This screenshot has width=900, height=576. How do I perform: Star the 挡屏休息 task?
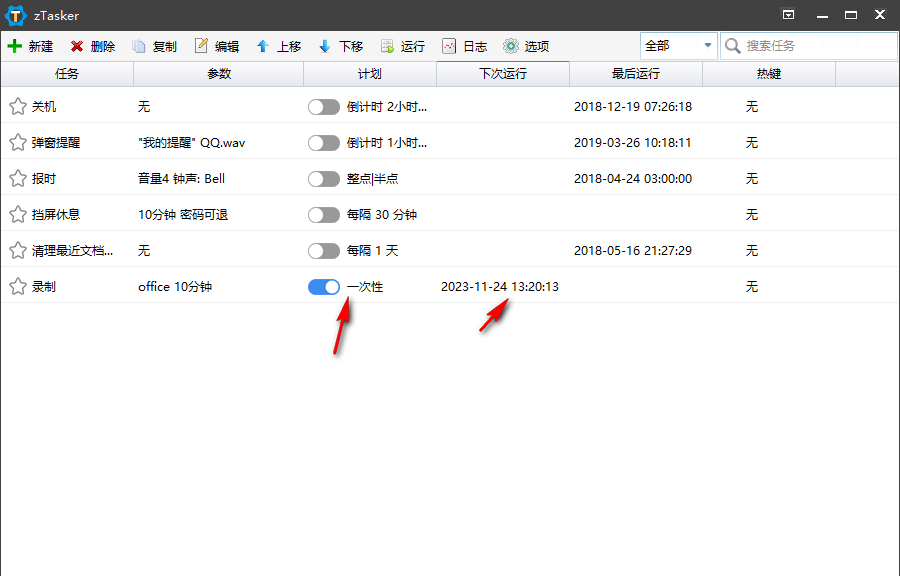18,215
